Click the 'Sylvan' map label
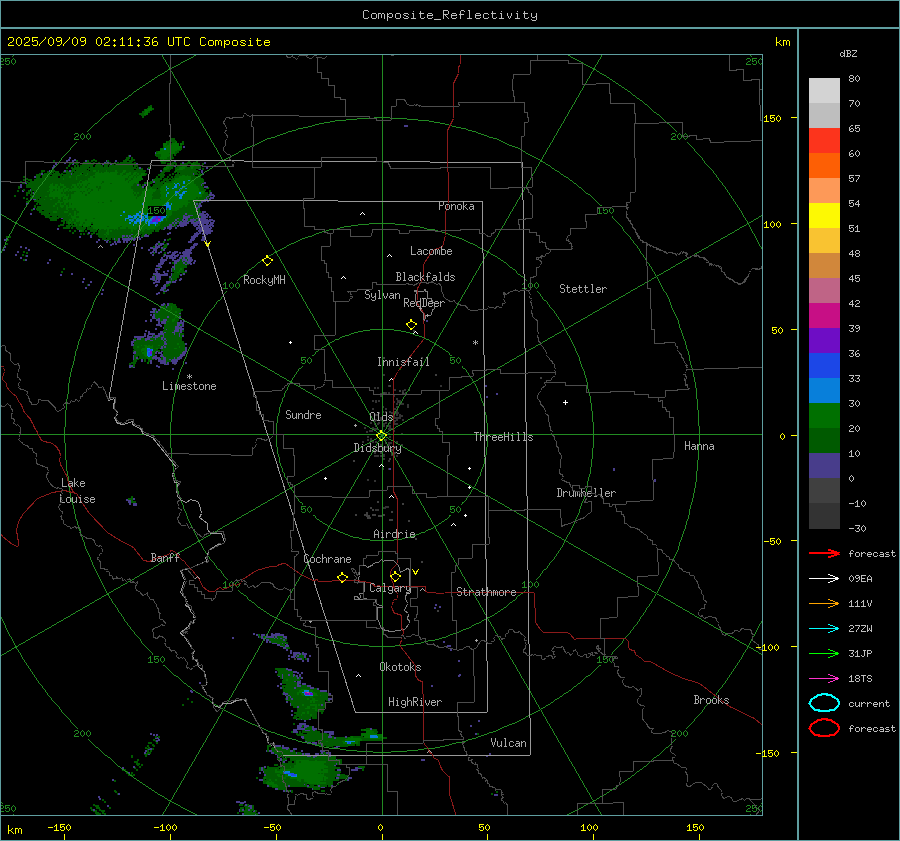The width and height of the screenshot is (900, 841). point(382,295)
